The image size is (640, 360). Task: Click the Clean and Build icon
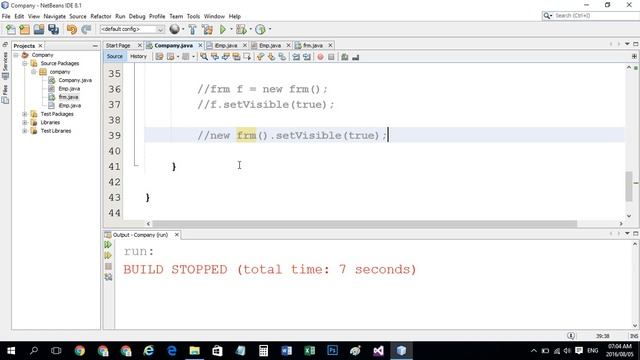[207, 29]
